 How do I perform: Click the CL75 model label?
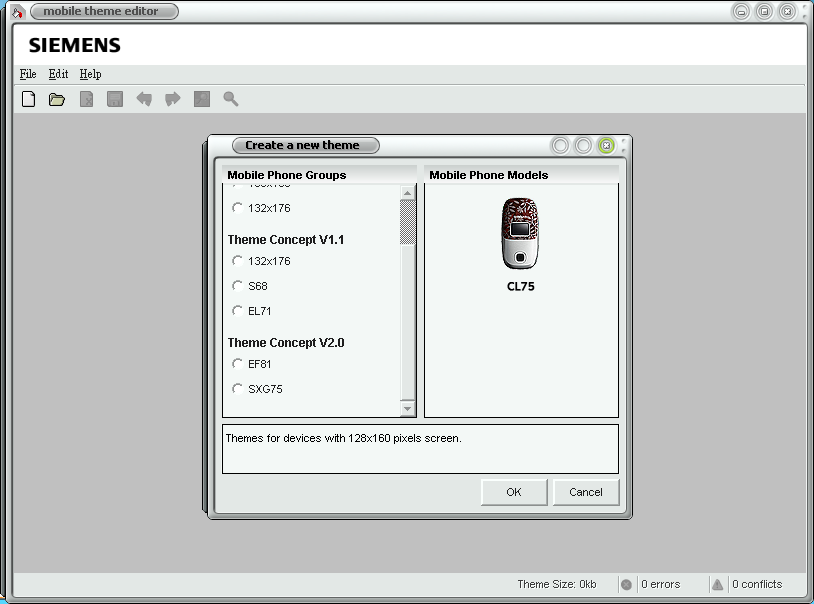click(521, 287)
